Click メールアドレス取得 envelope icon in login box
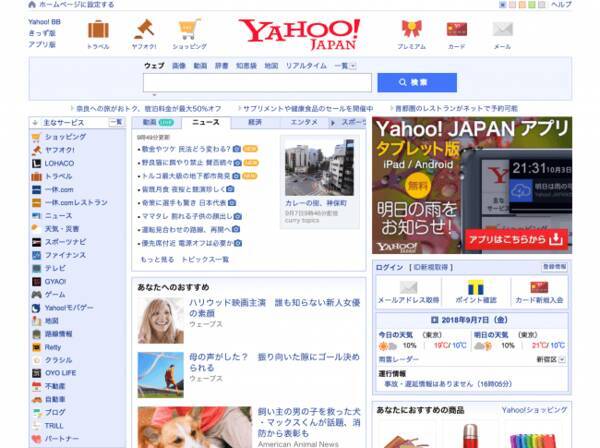The image size is (600, 448). pyautogui.click(x=408, y=287)
